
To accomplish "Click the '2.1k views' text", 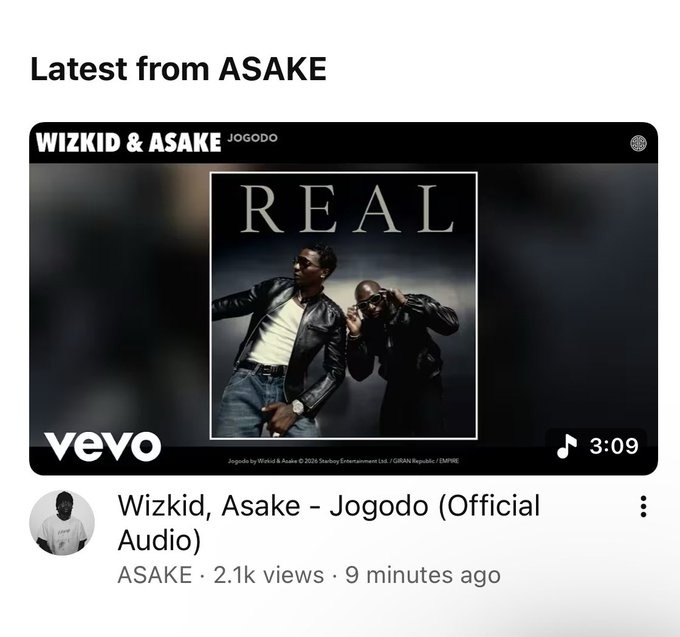I will coord(269,575).
